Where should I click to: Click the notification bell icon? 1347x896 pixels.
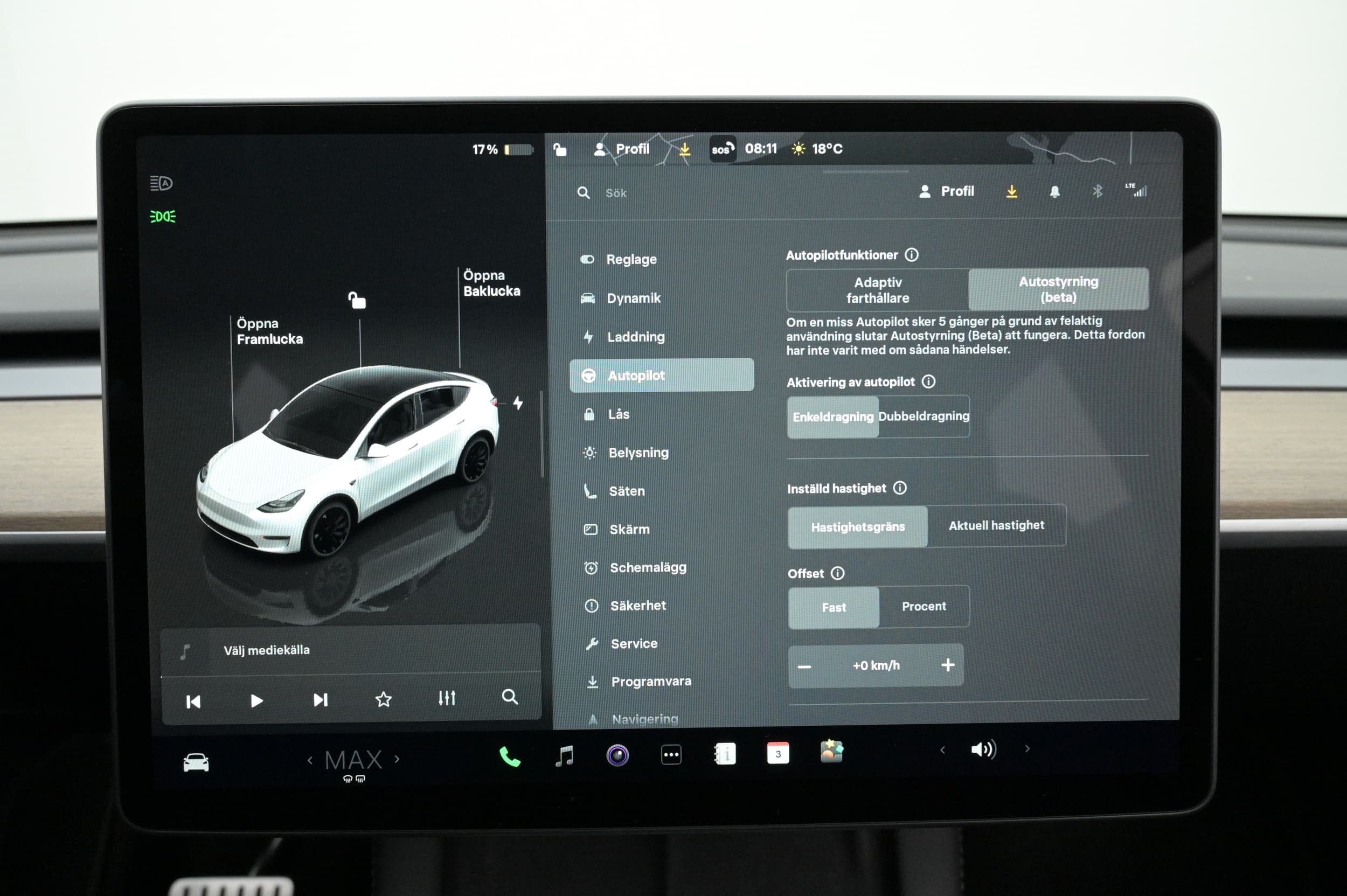(1054, 192)
